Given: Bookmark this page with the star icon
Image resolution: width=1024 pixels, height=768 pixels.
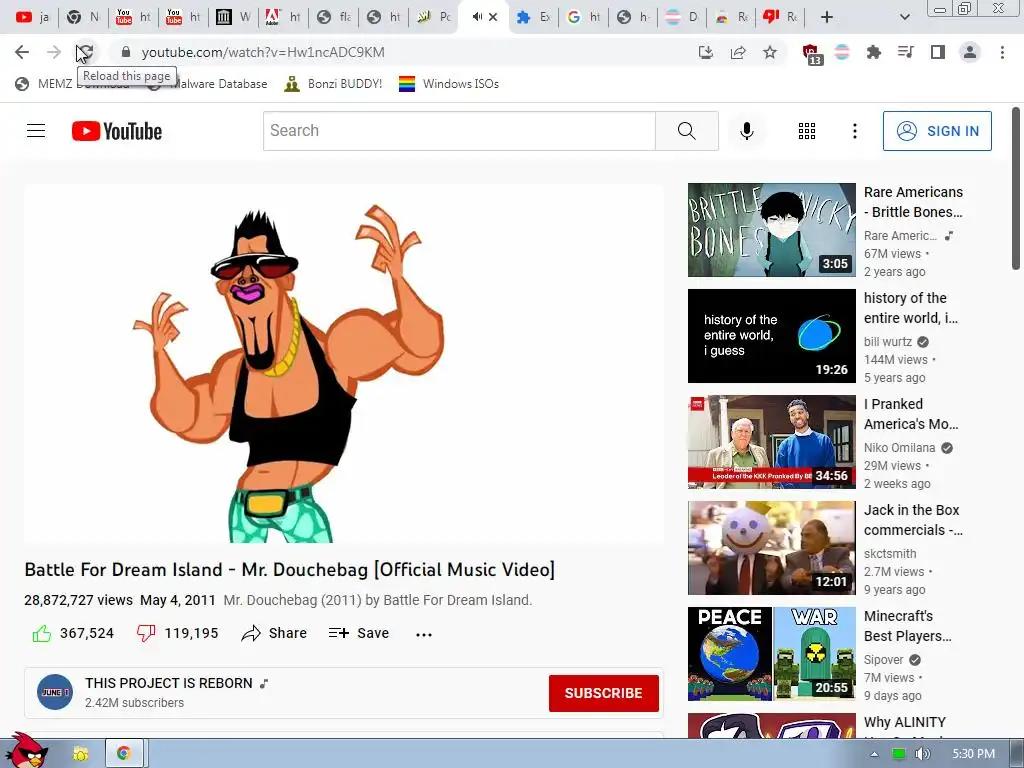Looking at the screenshot, I should [770, 52].
